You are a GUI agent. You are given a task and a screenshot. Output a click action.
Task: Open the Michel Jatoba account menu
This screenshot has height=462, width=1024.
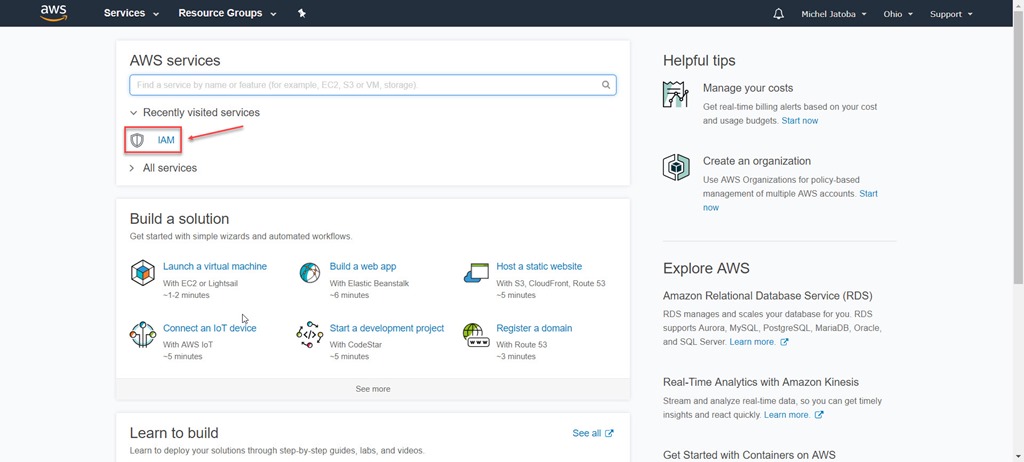(x=834, y=14)
